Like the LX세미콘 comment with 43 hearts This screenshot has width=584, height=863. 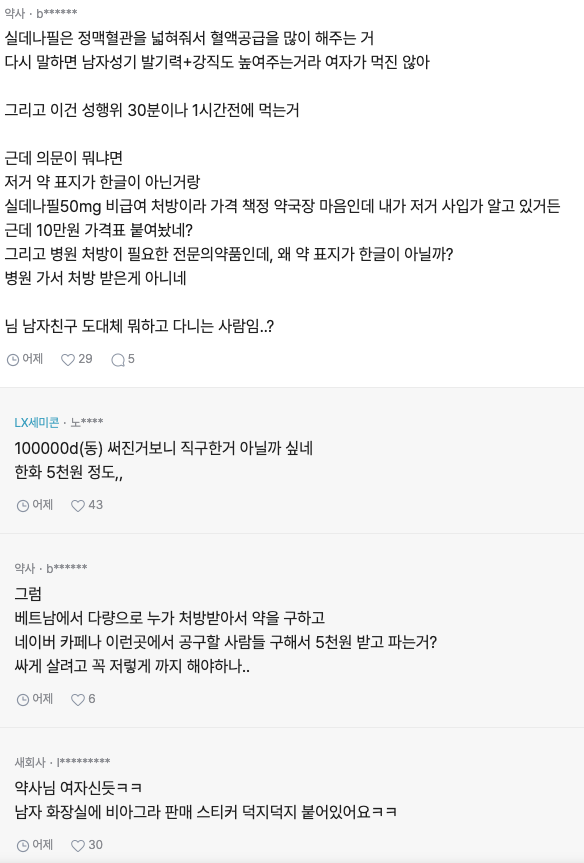(78, 505)
